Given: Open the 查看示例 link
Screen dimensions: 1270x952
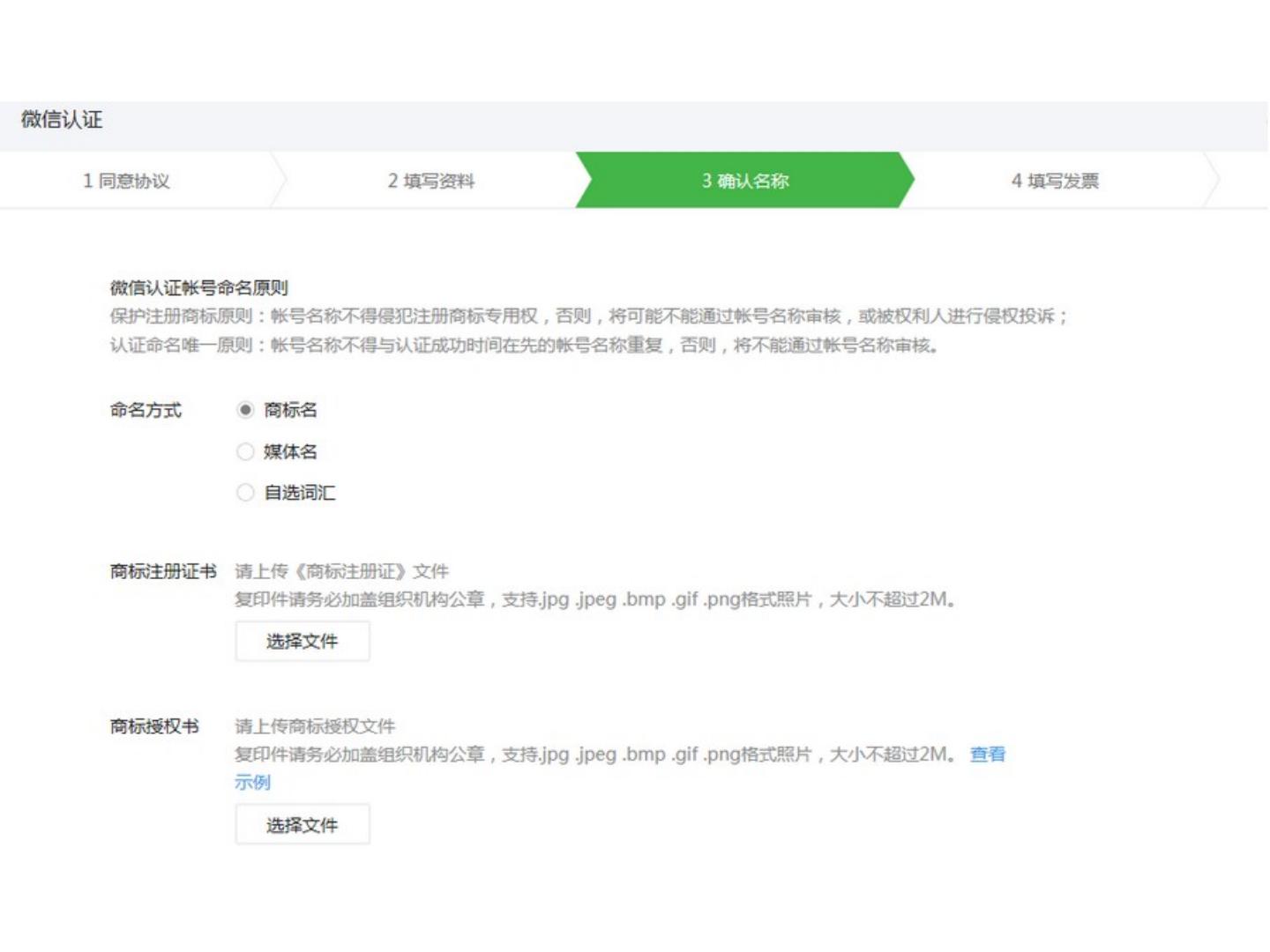Looking at the screenshot, I should 987,755.
